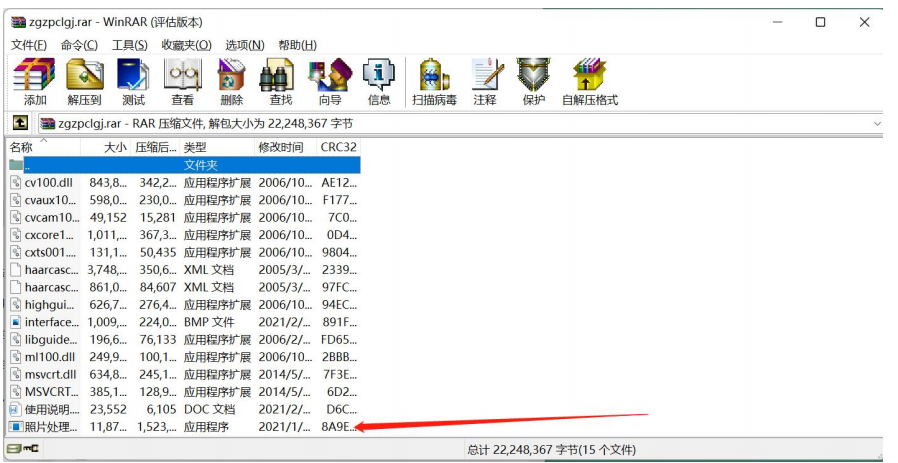This screenshot has width=898, height=463.
Task: Open the 注释 (Comment) toolbar icon
Action: [x=485, y=81]
